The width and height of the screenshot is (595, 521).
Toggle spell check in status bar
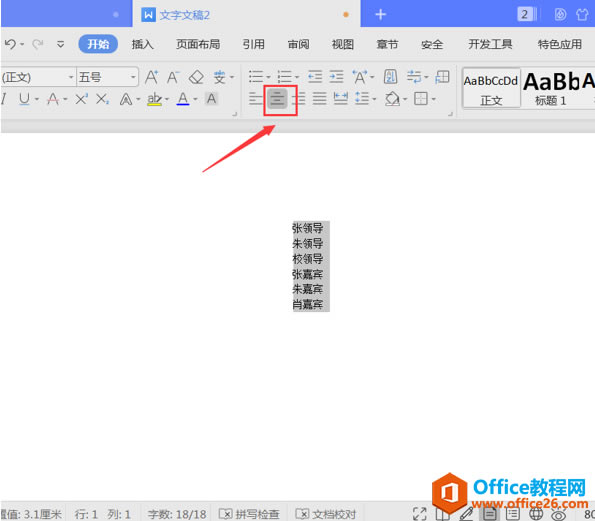[x=249, y=514]
